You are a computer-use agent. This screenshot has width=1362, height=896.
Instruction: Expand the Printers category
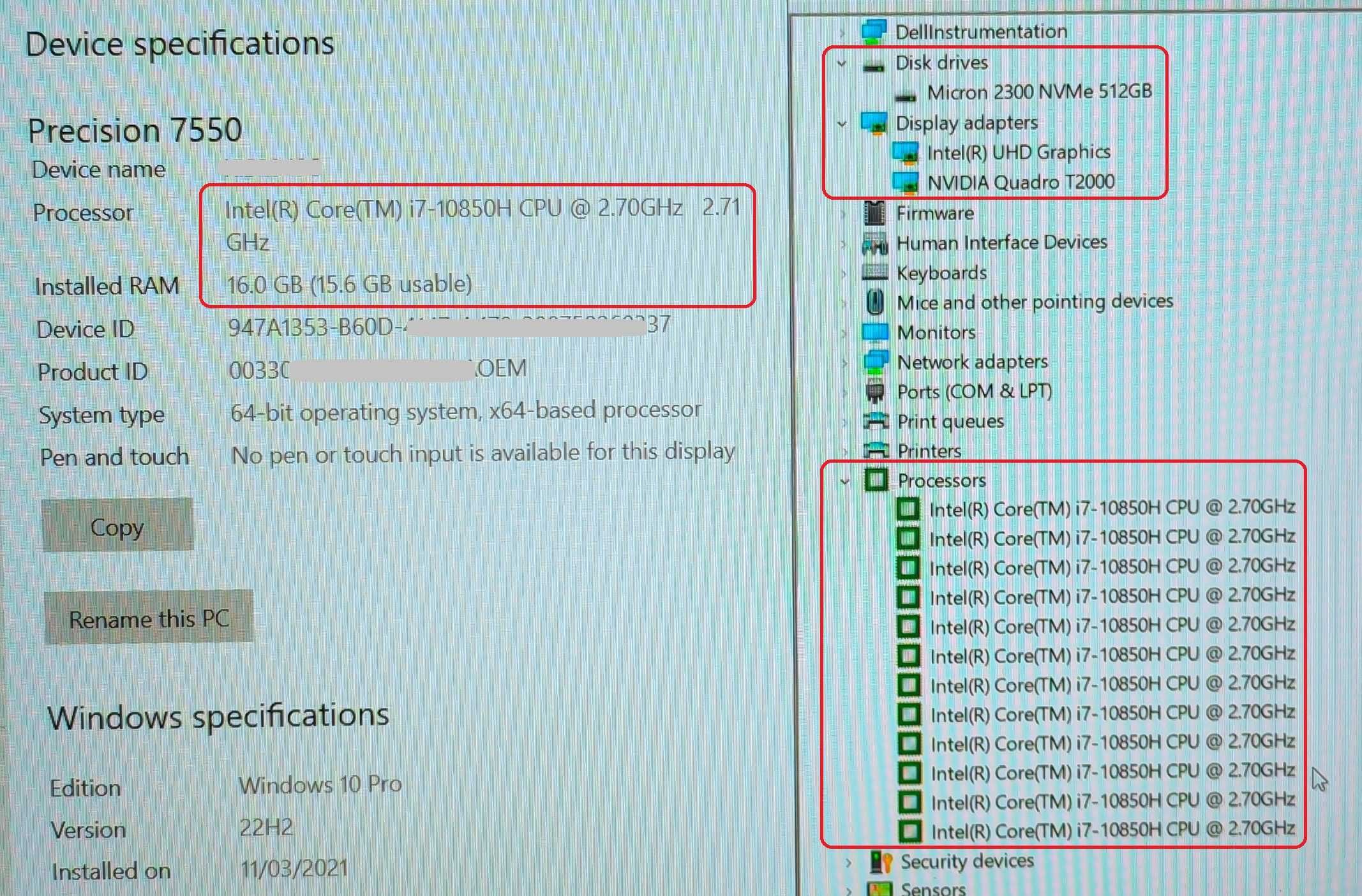[845, 451]
